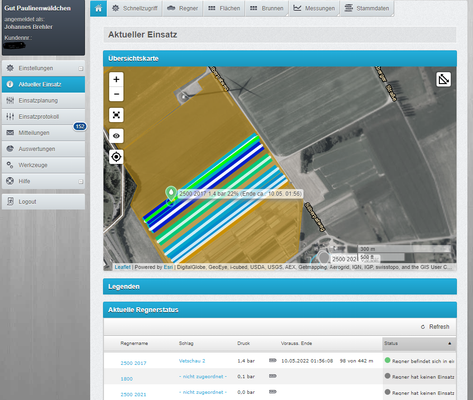This screenshot has width=473, height=400.
Task: Select Einsatzplanung in sidebar
Action: point(43,100)
